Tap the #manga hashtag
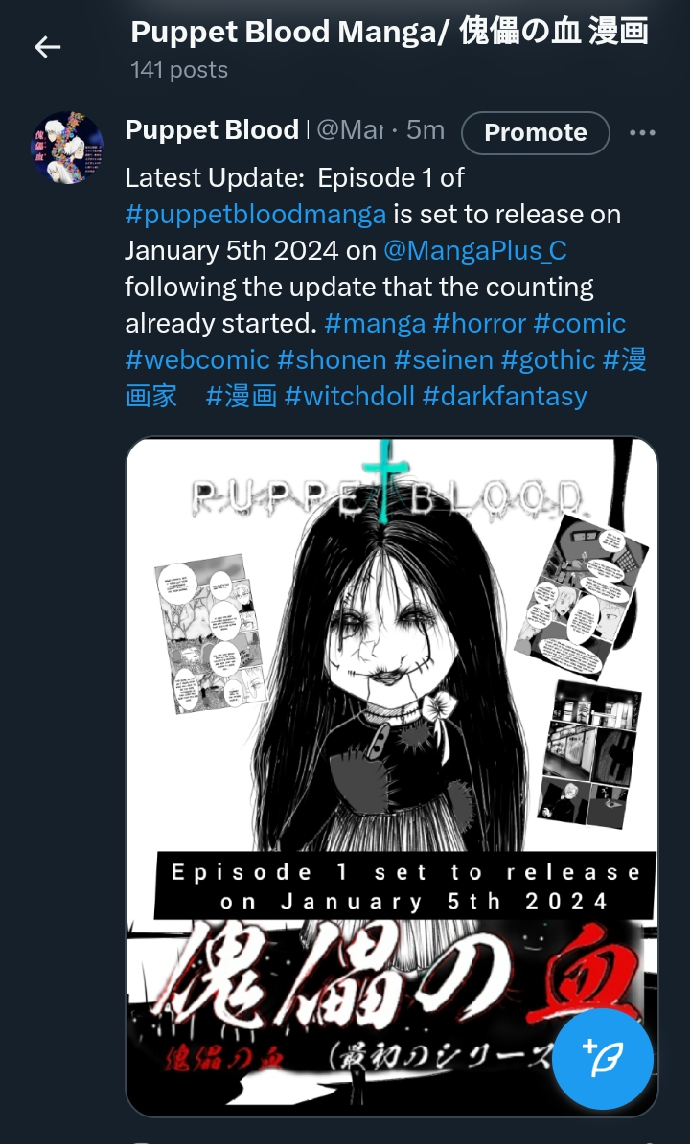Image resolution: width=690 pixels, height=1144 pixels. 375,323
